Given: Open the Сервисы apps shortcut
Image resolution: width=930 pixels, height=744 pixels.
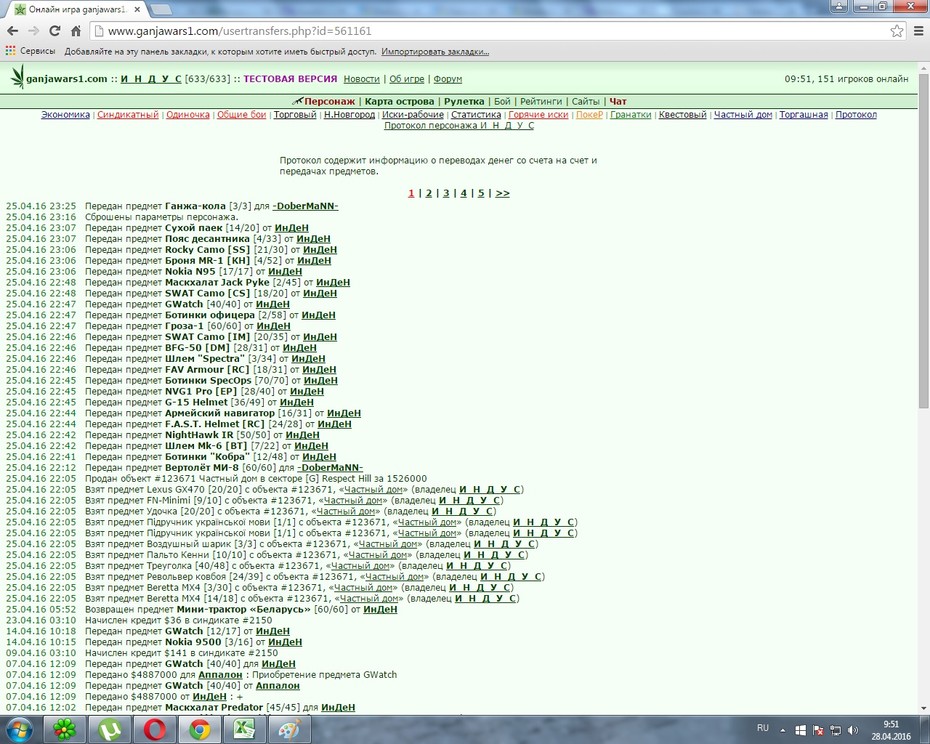Looking at the screenshot, I should click(x=30, y=51).
